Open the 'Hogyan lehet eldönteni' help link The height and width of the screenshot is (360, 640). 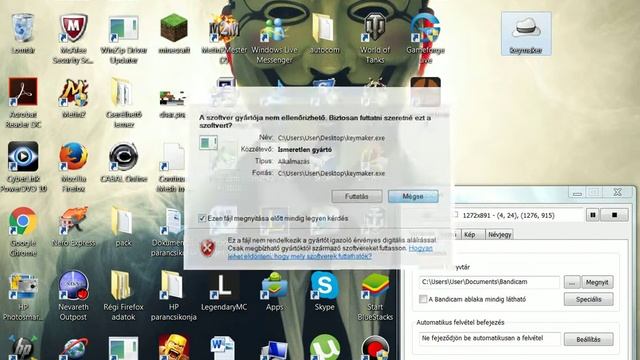click(330, 252)
